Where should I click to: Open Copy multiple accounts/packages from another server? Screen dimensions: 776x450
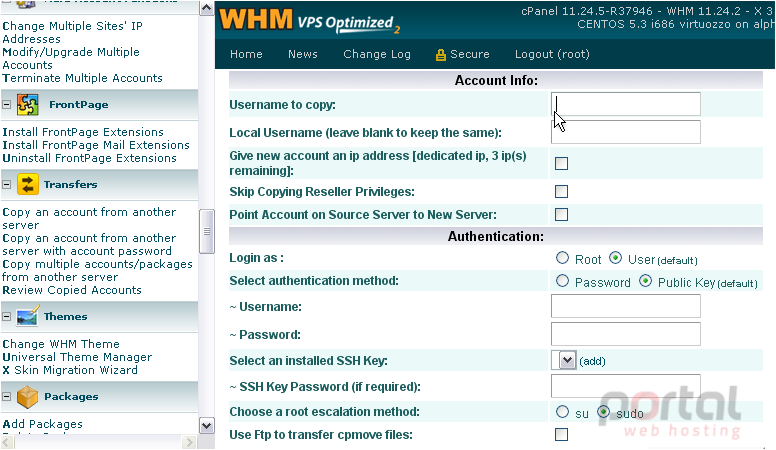[97, 270]
